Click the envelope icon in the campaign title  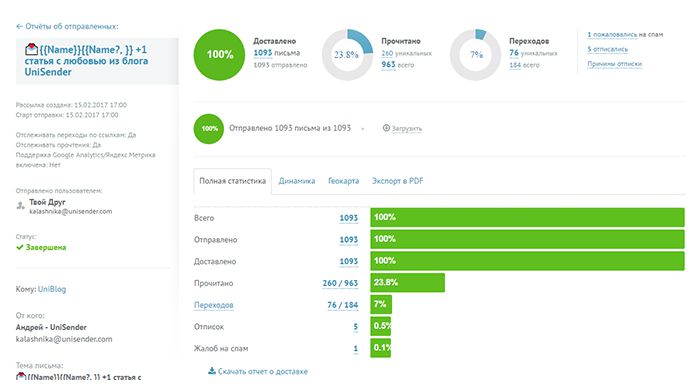[31, 49]
